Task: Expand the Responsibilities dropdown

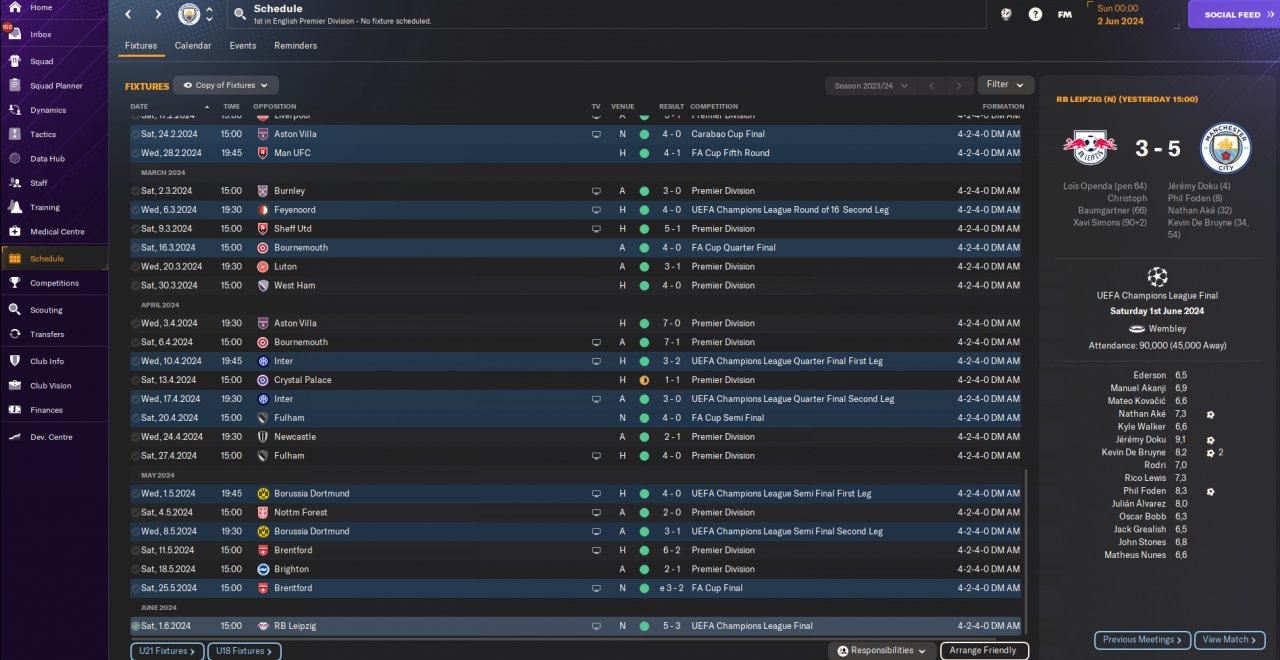Action: pos(882,650)
